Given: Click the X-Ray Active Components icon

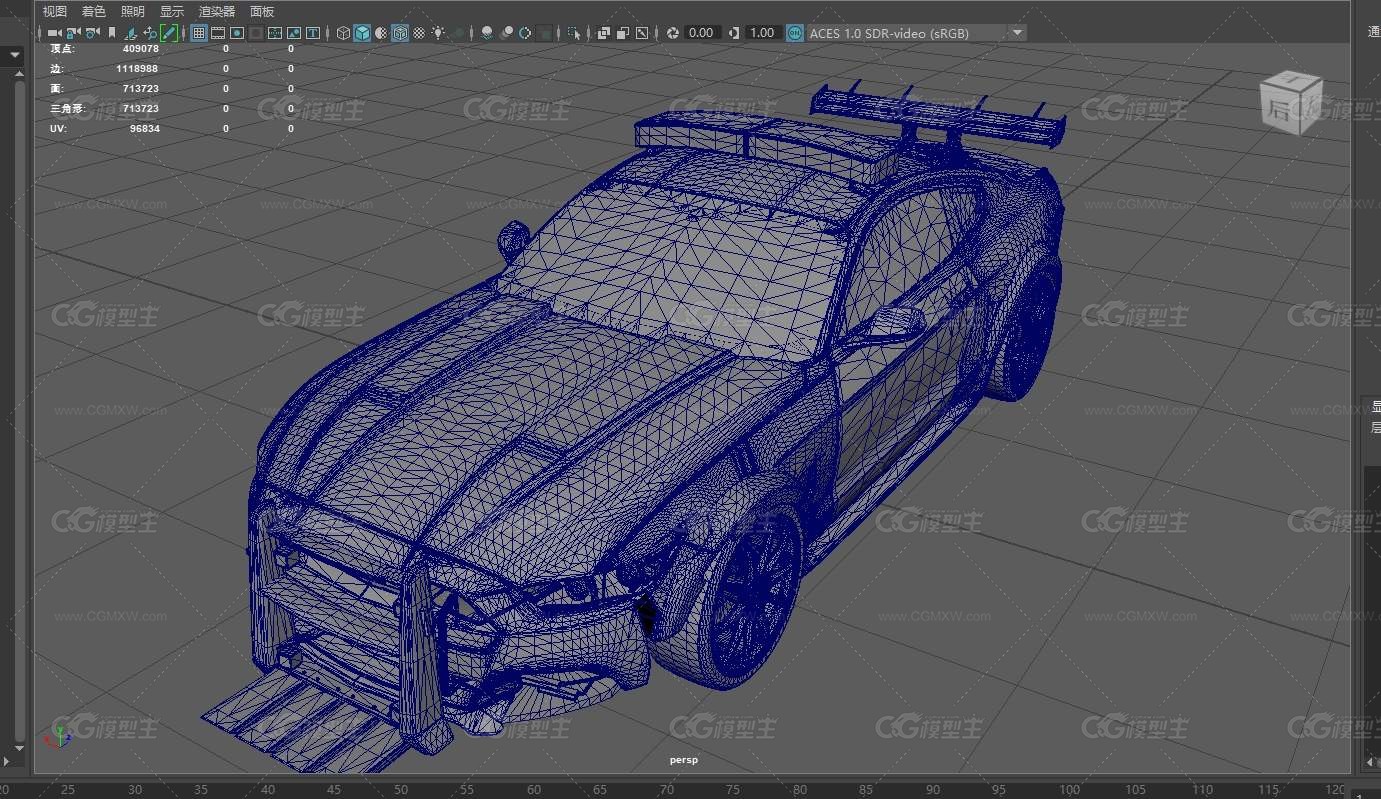Looking at the screenshot, I should tap(623, 33).
